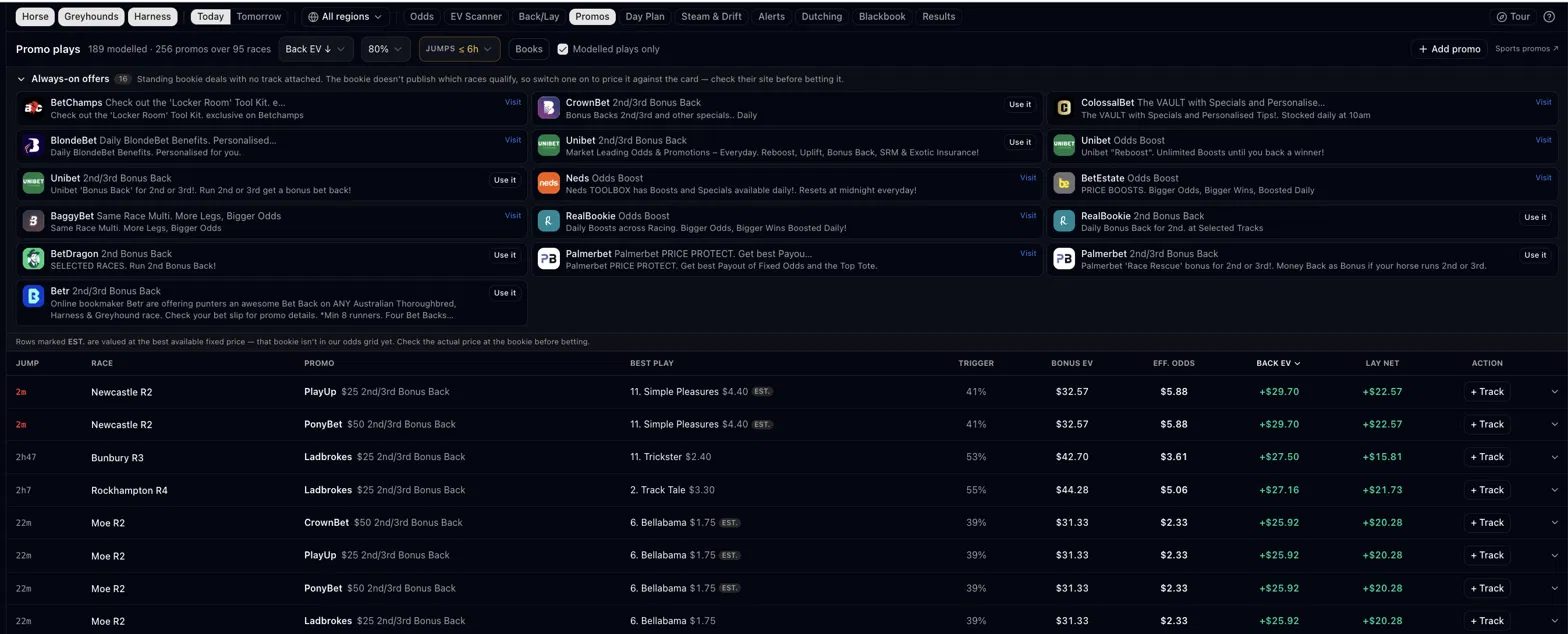Switch on CrownBet 2nd/3rd Bonus Back offer
Image resolution: width=1568 pixels, height=634 pixels.
[1020, 104]
